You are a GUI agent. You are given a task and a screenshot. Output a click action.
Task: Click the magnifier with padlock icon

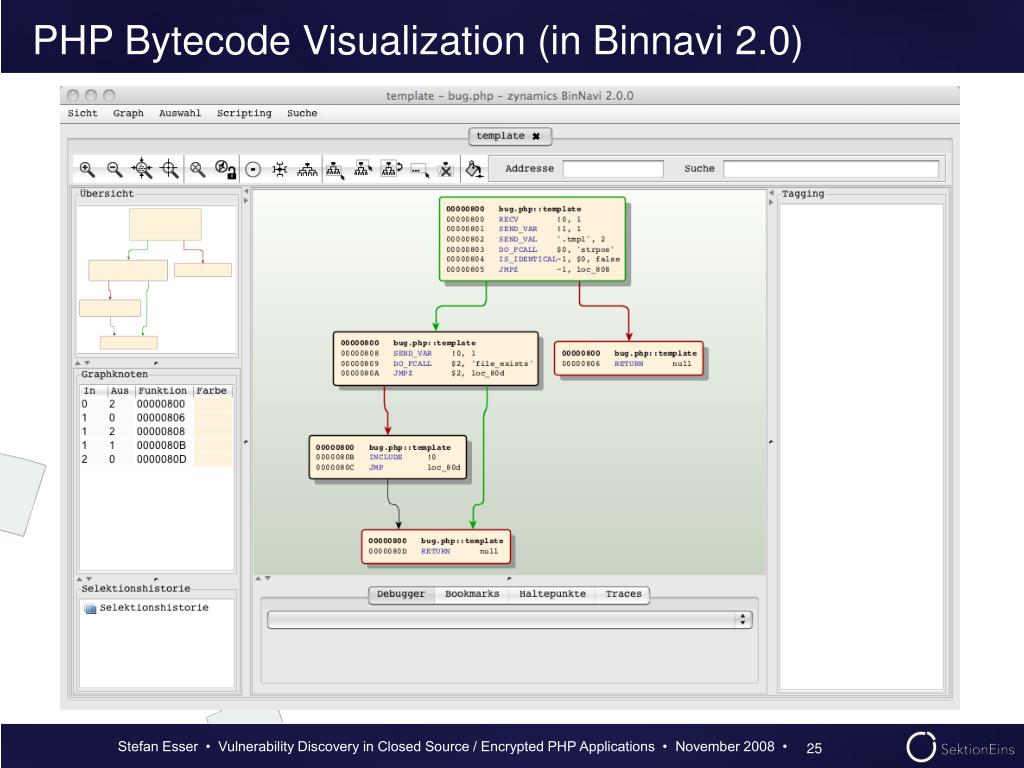(x=225, y=169)
